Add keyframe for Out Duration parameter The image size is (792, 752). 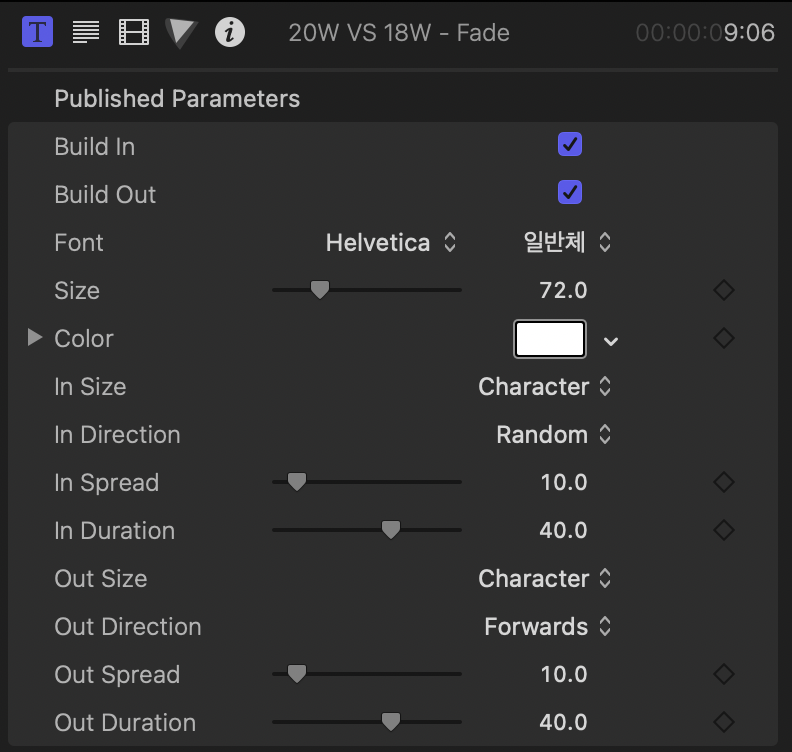click(723, 722)
